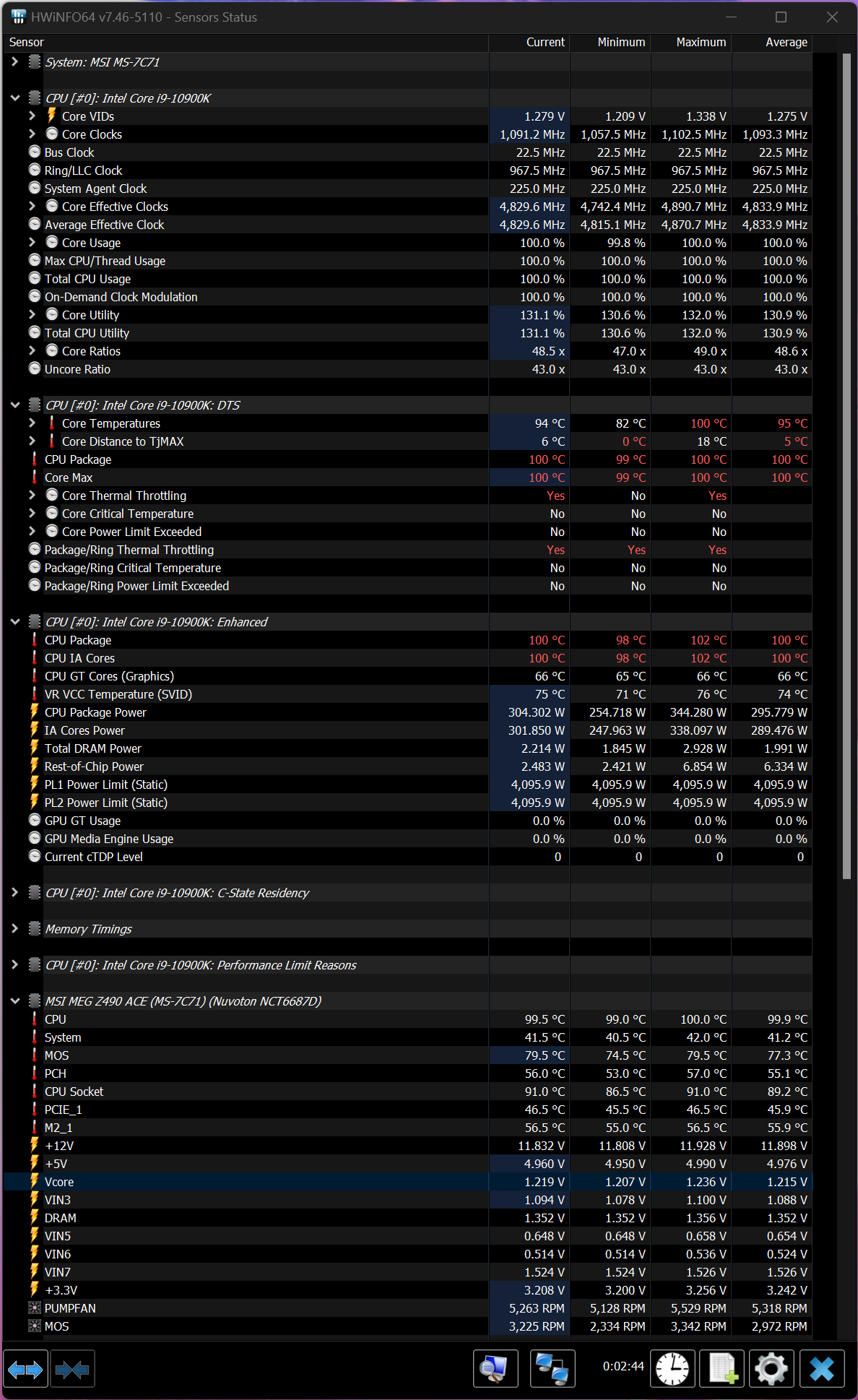Click the PUMPFAN fan icon
The image size is (858, 1400).
click(x=35, y=1308)
